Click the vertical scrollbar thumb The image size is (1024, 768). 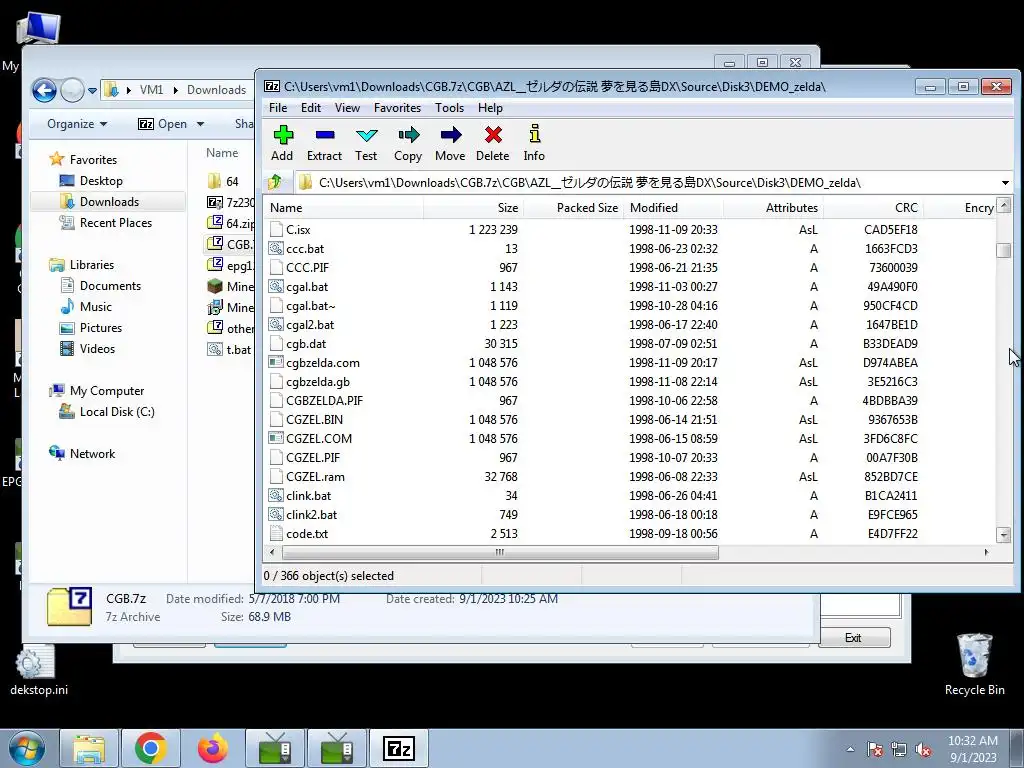click(x=1004, y=250)
